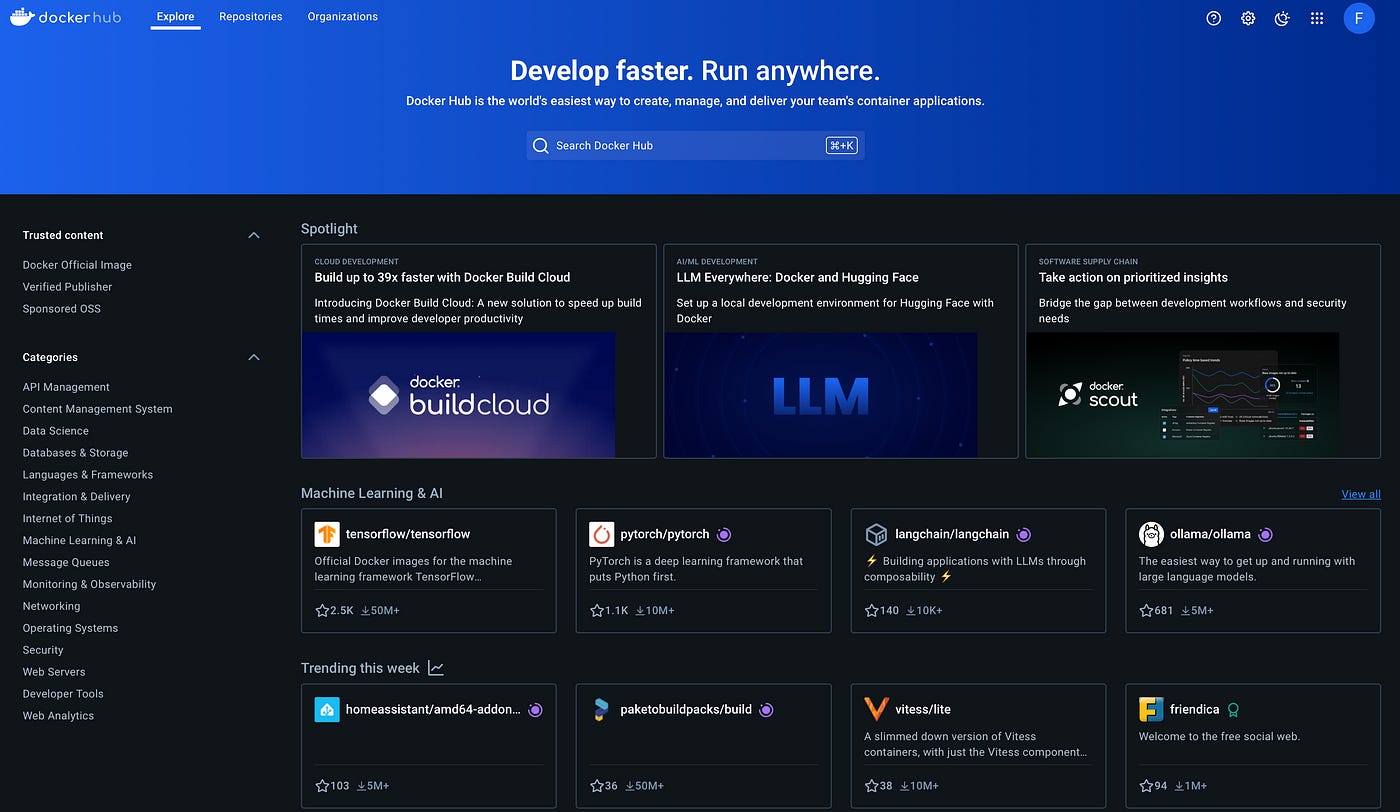Open the vitess/lite repository title
Image resolution: width=1400 pixels, height=812 pixels.
point(923,710)
